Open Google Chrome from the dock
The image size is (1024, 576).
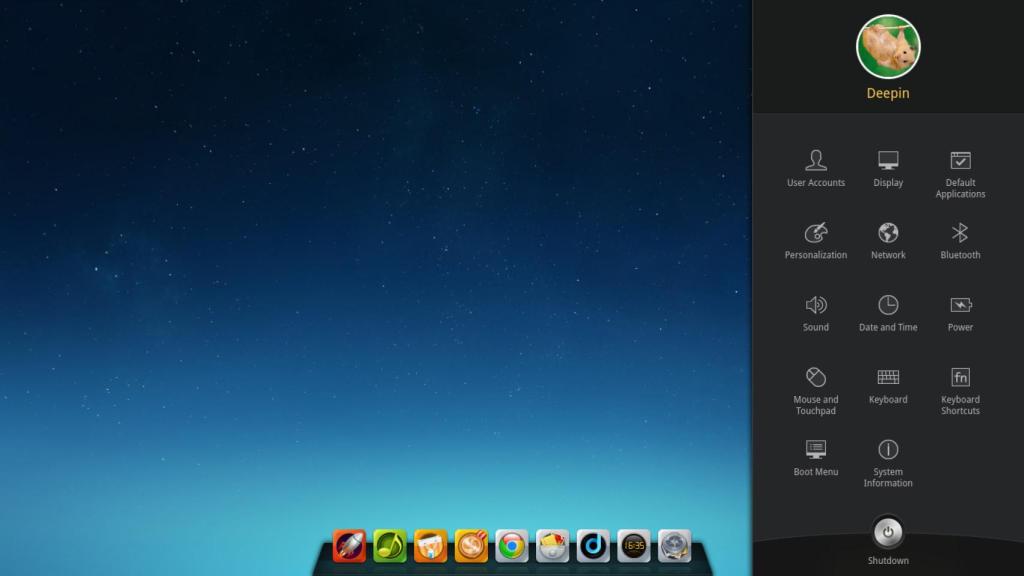coord(511,547)
